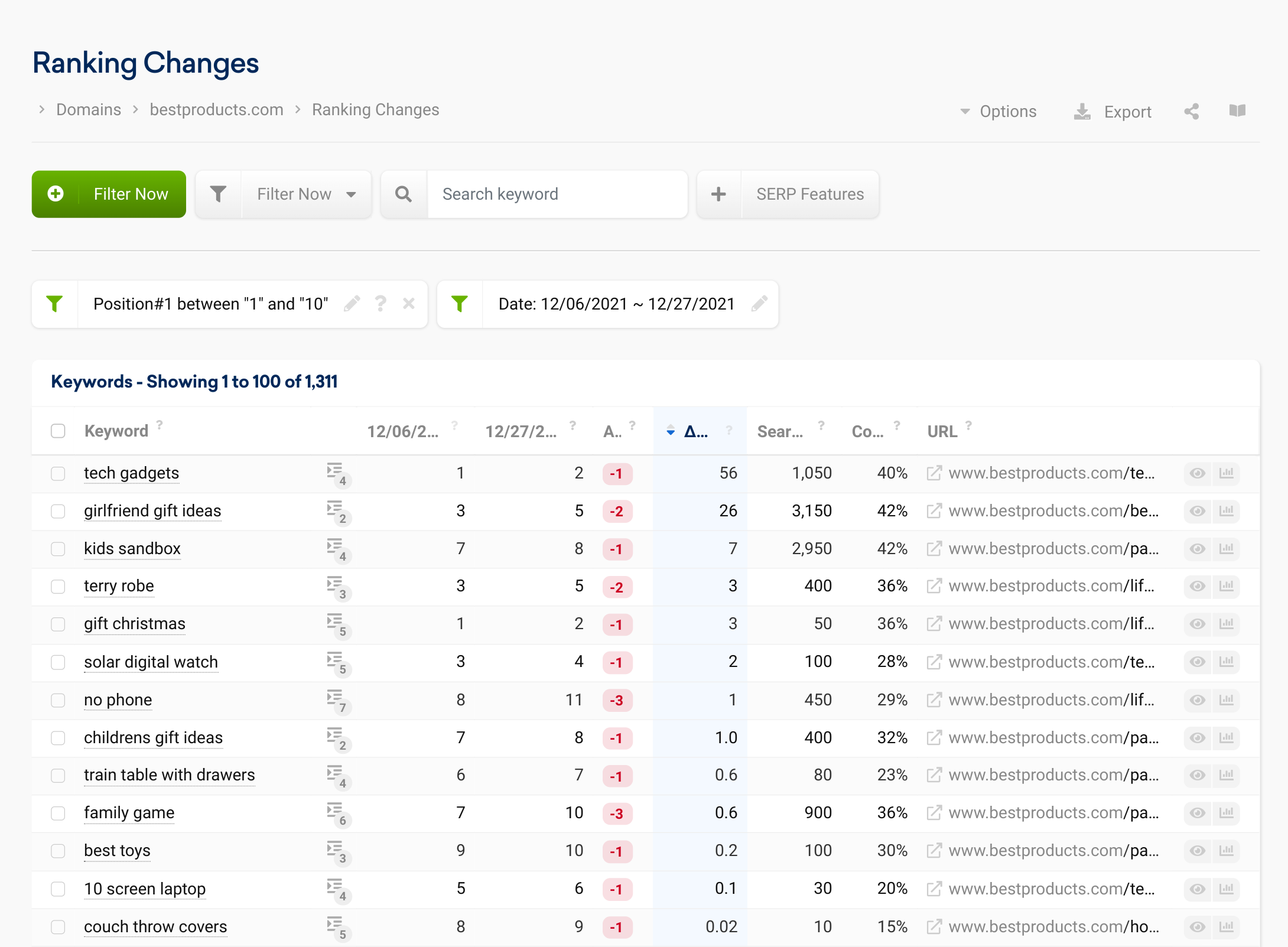Remove the Position#1 filter with X
1288x947 pixels.
point(408,304)
